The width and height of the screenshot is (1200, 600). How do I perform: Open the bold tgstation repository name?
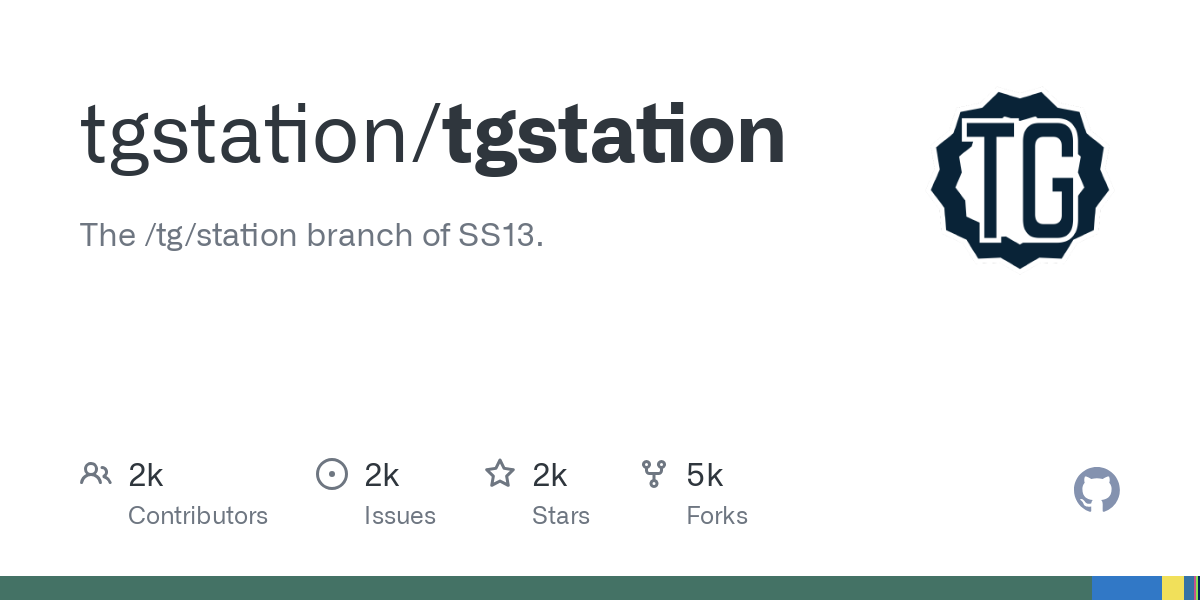tap(614, 136)
